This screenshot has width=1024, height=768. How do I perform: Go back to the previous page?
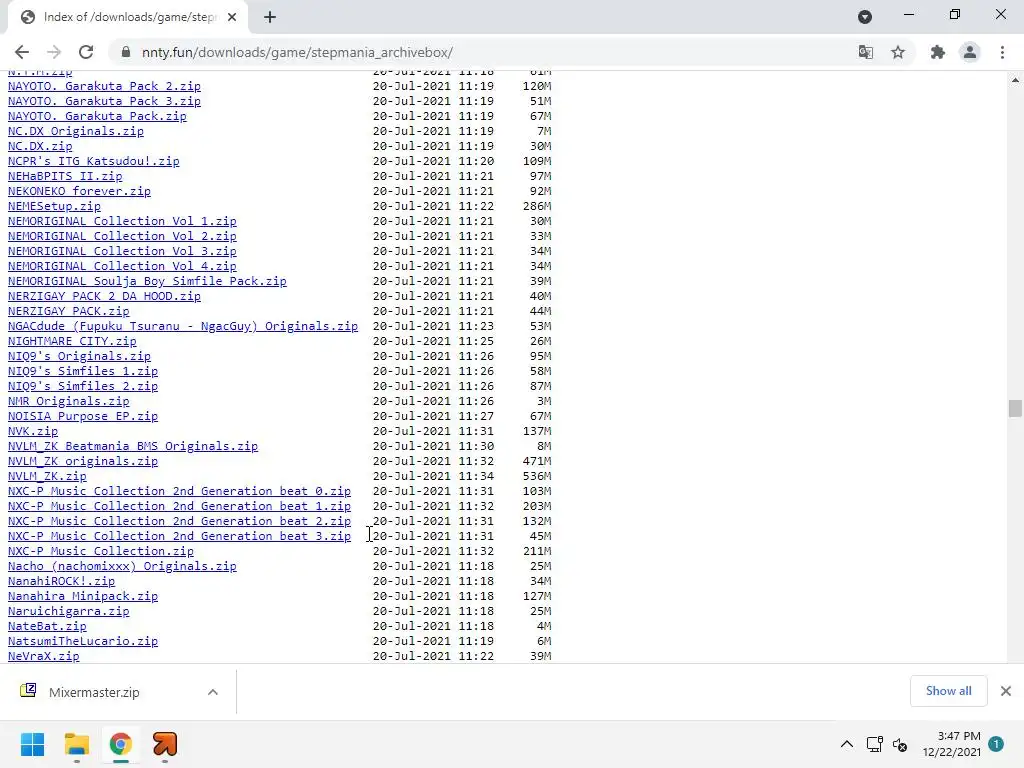coord(22,52)
